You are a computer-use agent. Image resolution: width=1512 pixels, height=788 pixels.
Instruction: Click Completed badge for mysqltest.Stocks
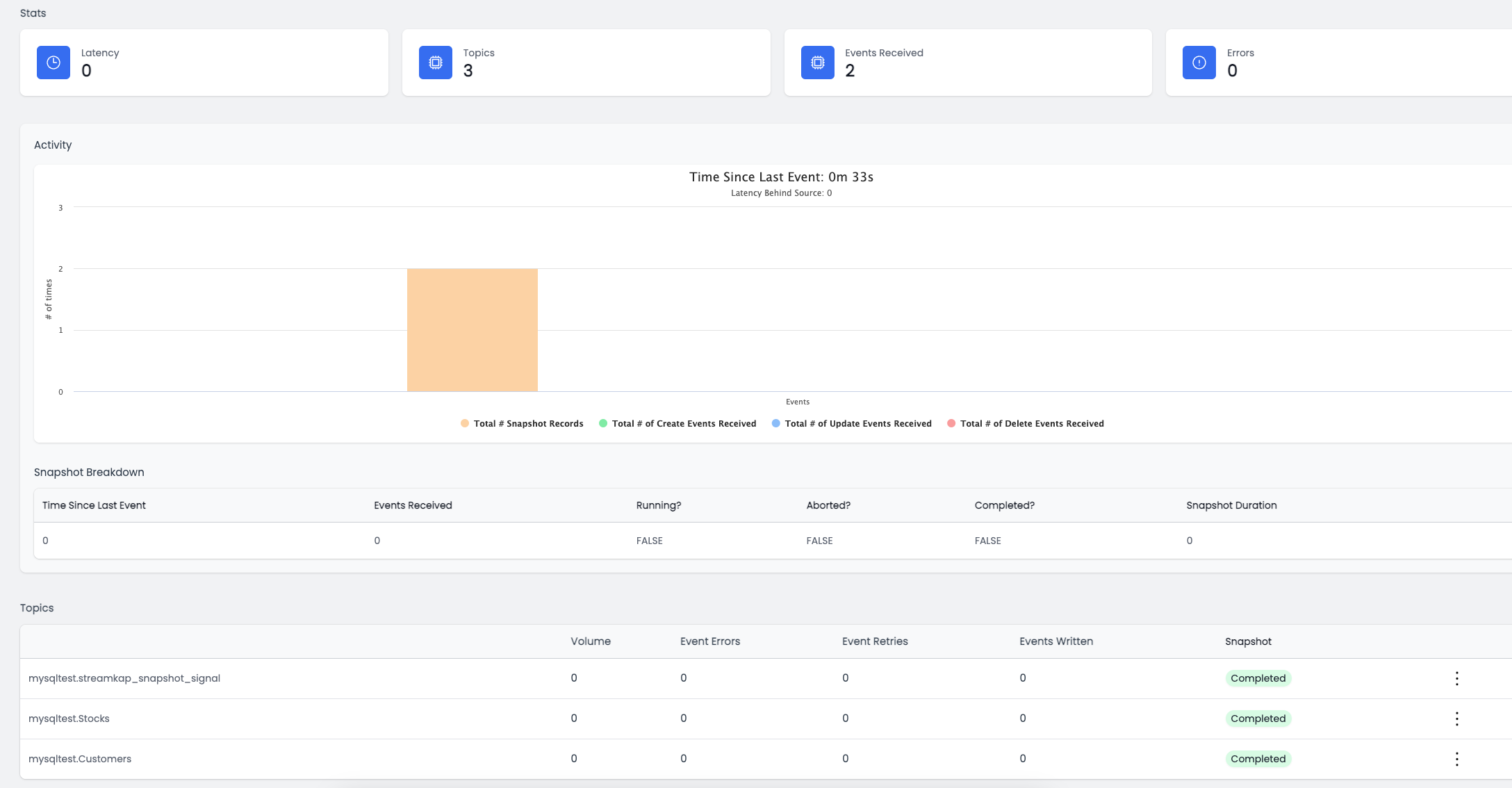click(1258, 719)
